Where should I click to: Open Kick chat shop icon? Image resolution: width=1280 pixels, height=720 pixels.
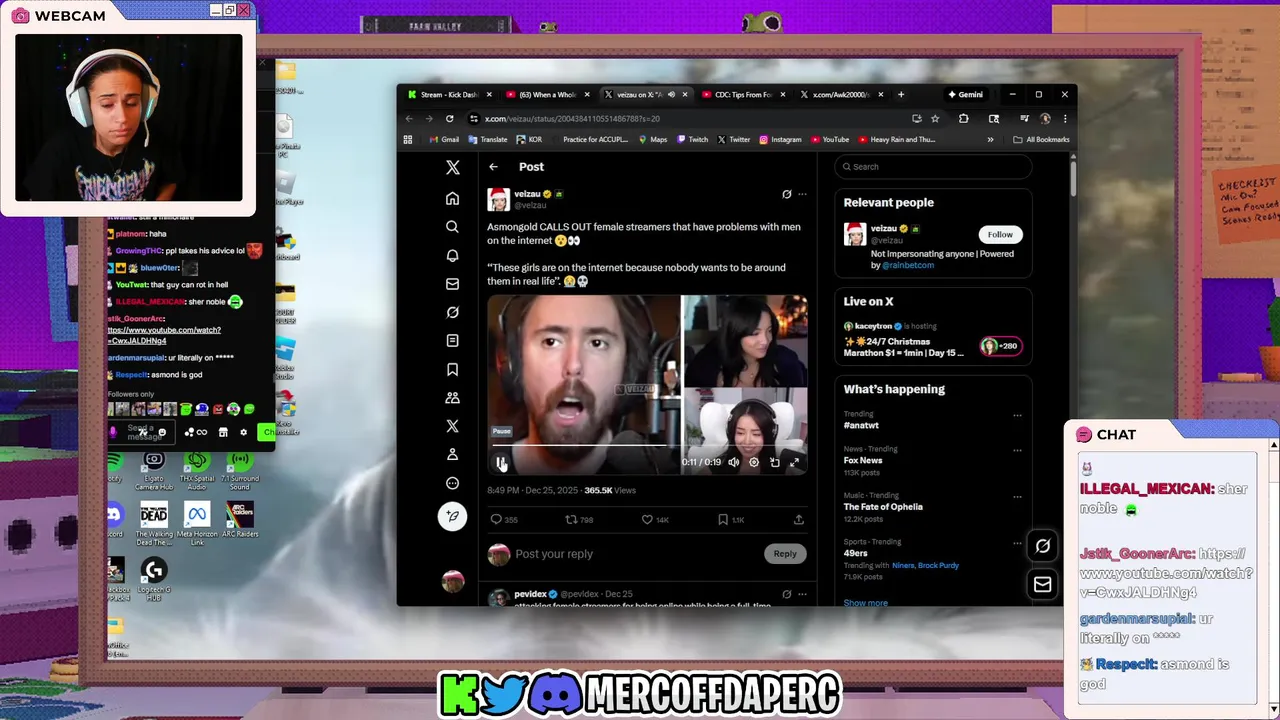(223, 432)
